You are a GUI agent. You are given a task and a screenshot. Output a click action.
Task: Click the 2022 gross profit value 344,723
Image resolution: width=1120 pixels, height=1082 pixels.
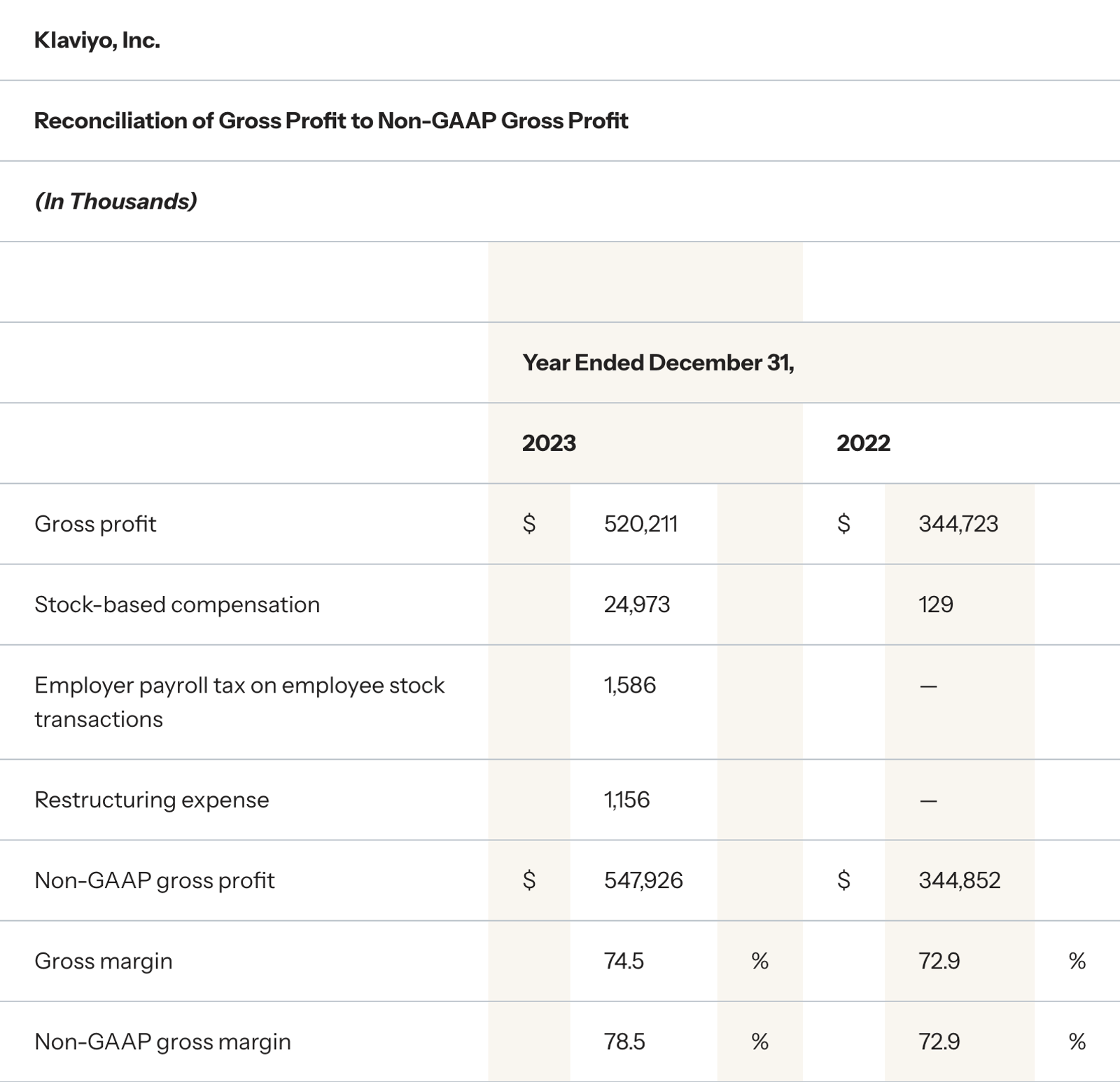pyautogui.click(x=958, y=524)
